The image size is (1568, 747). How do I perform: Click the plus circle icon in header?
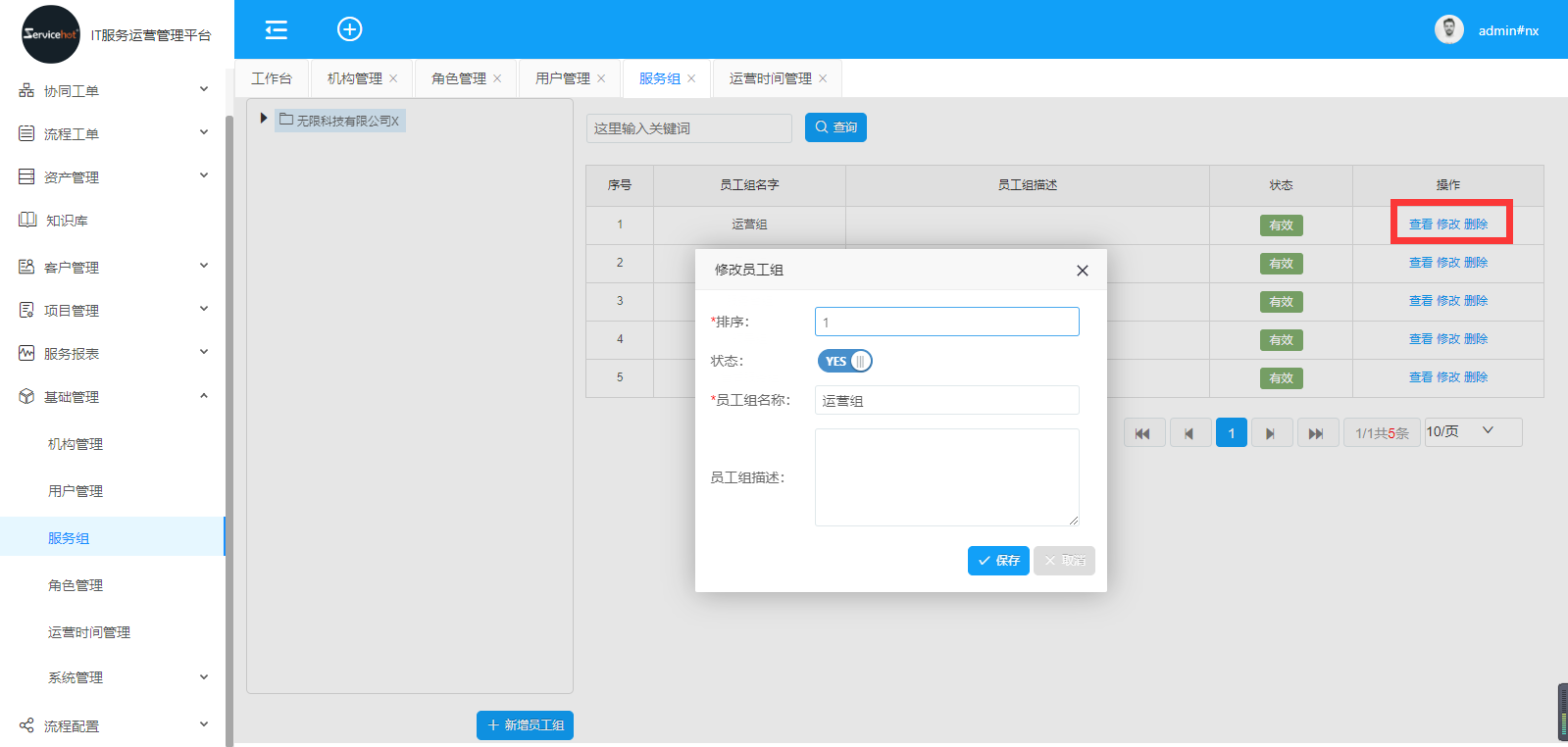pos(349,29)
